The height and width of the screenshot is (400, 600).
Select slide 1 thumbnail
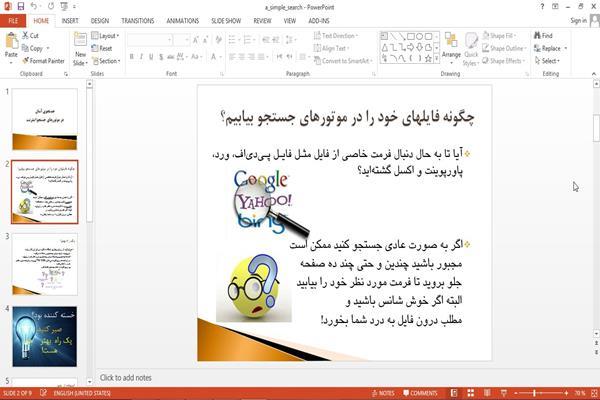point(45,119)
